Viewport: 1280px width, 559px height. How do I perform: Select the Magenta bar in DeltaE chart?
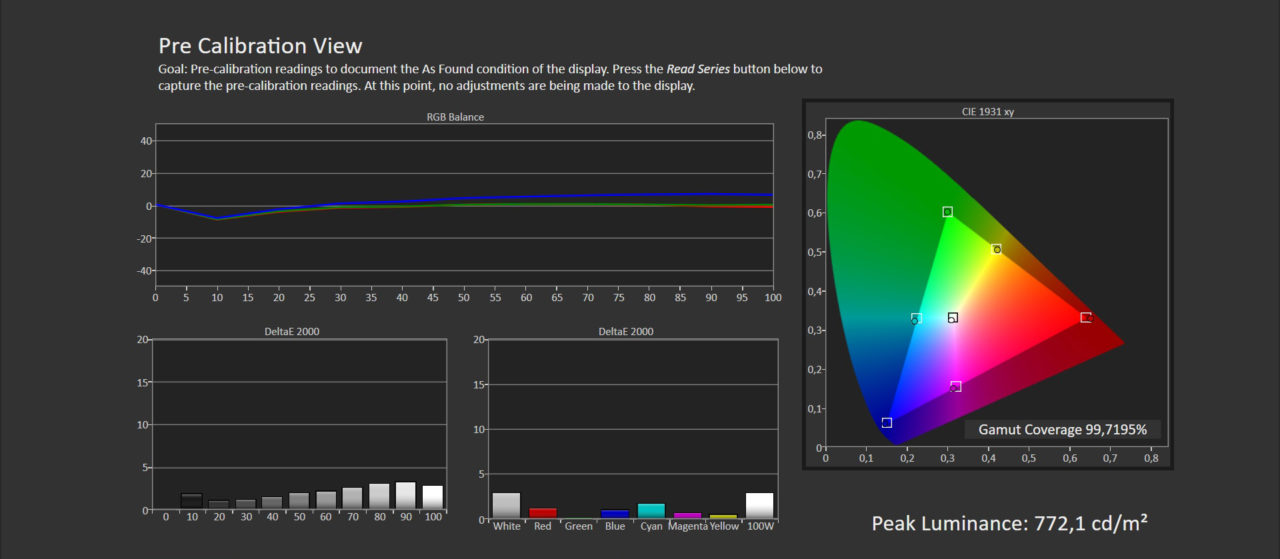(x=687, y=516)
